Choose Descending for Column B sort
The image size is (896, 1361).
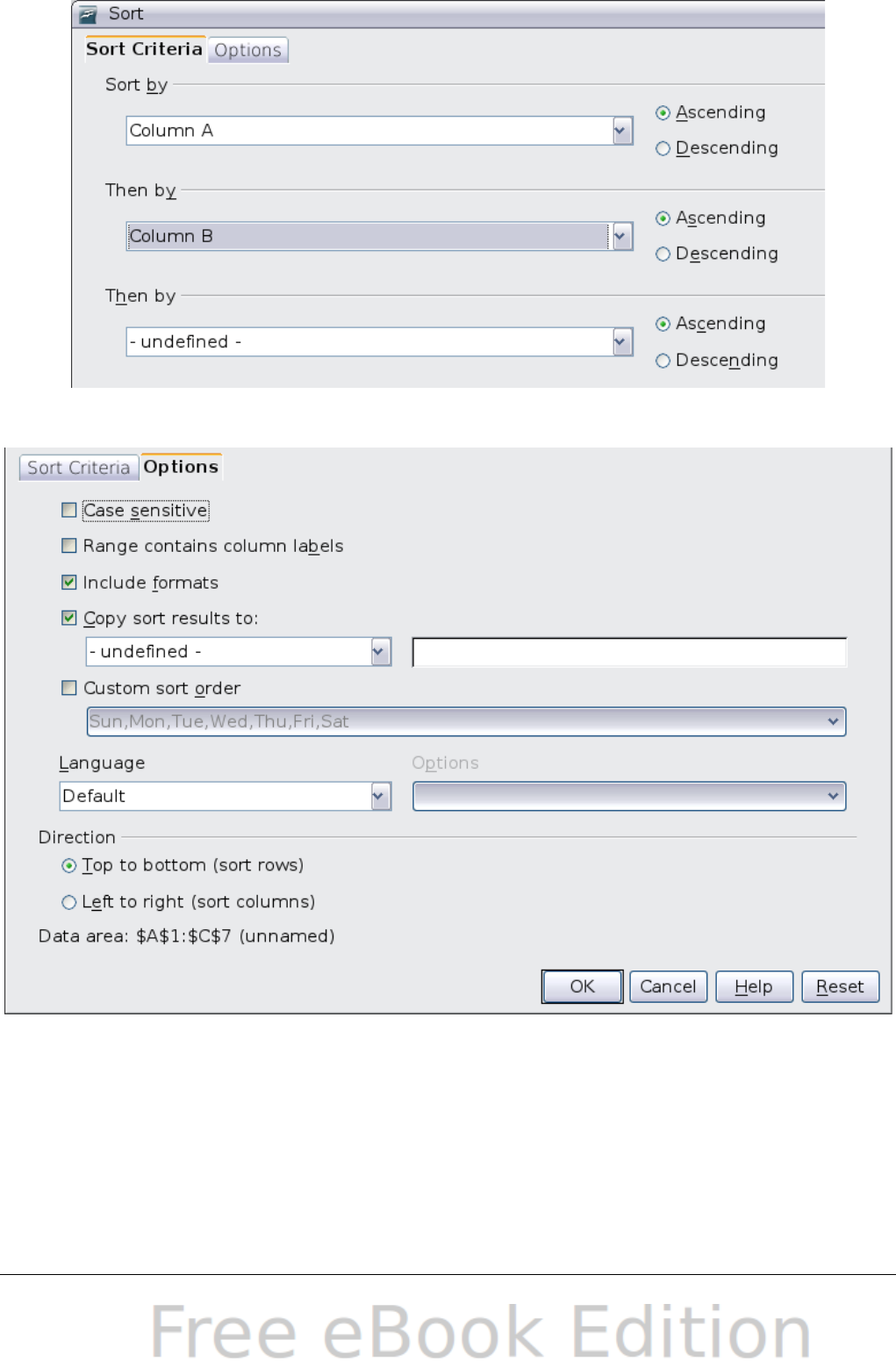[663, 254]
